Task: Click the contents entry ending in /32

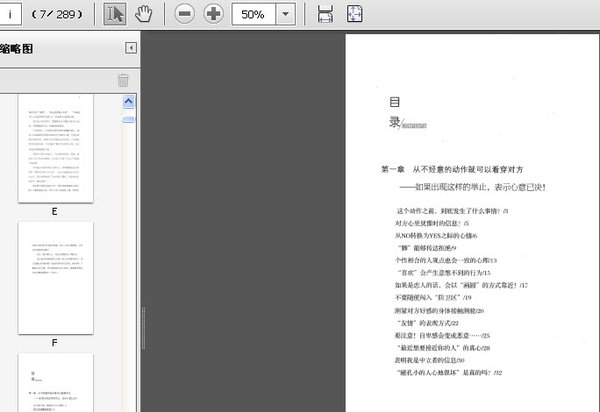Action: 449,370
